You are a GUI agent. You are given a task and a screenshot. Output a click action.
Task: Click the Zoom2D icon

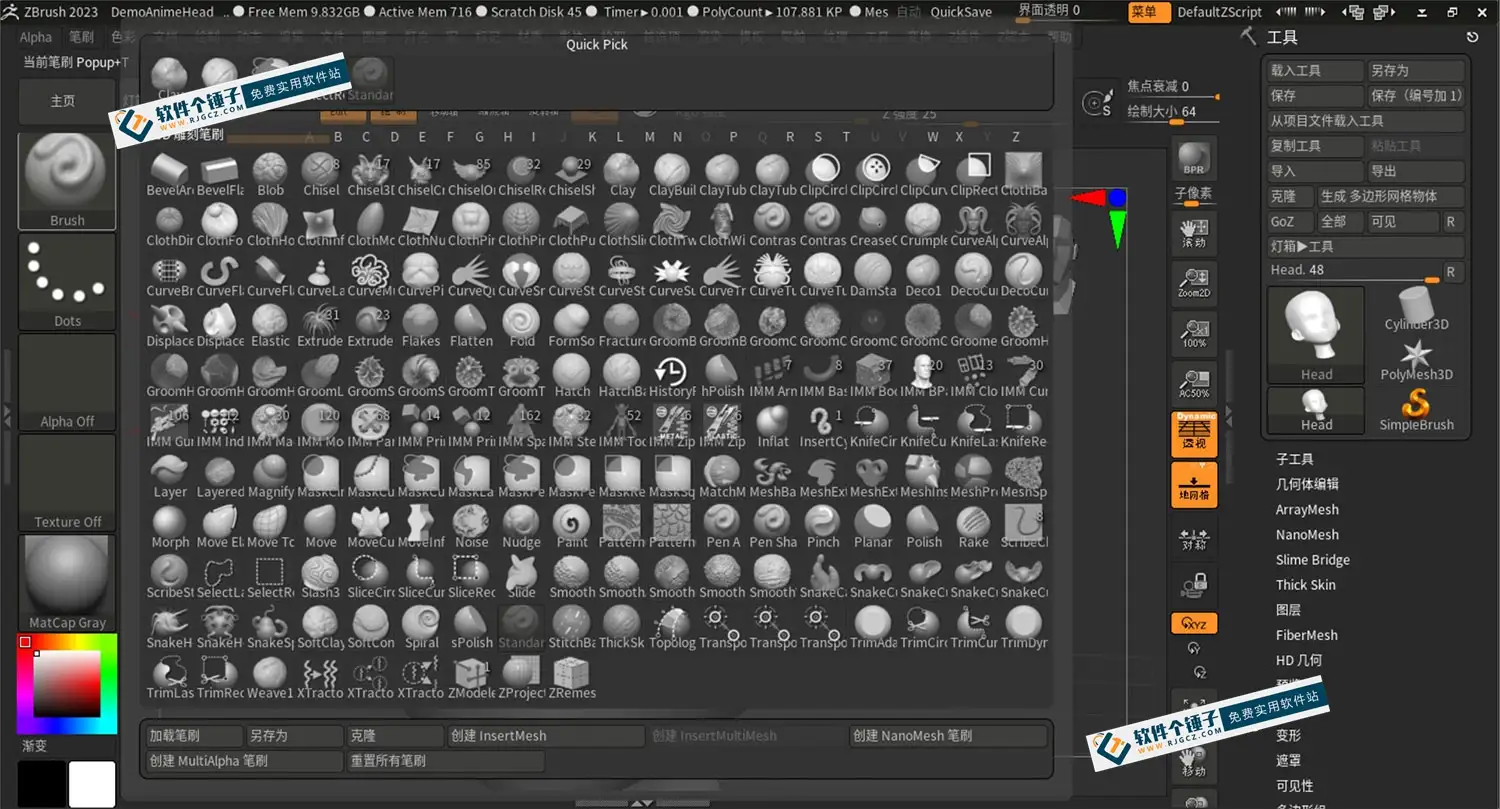1194,286
